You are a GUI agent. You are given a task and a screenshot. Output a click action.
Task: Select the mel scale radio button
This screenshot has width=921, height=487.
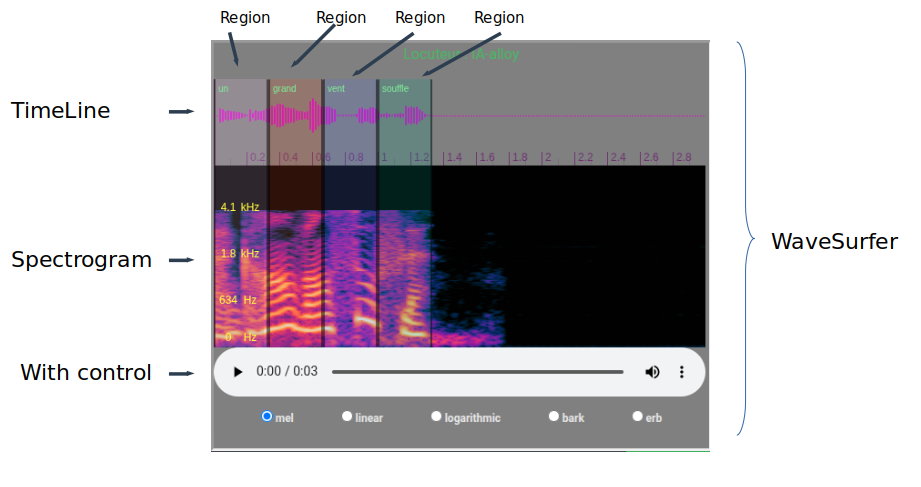pos(267,416)
